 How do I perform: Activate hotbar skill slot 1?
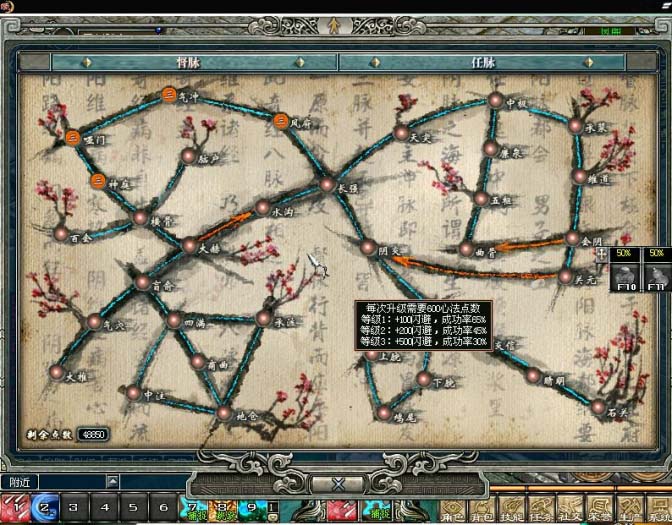pyautogui.click(x=17, y=507)
